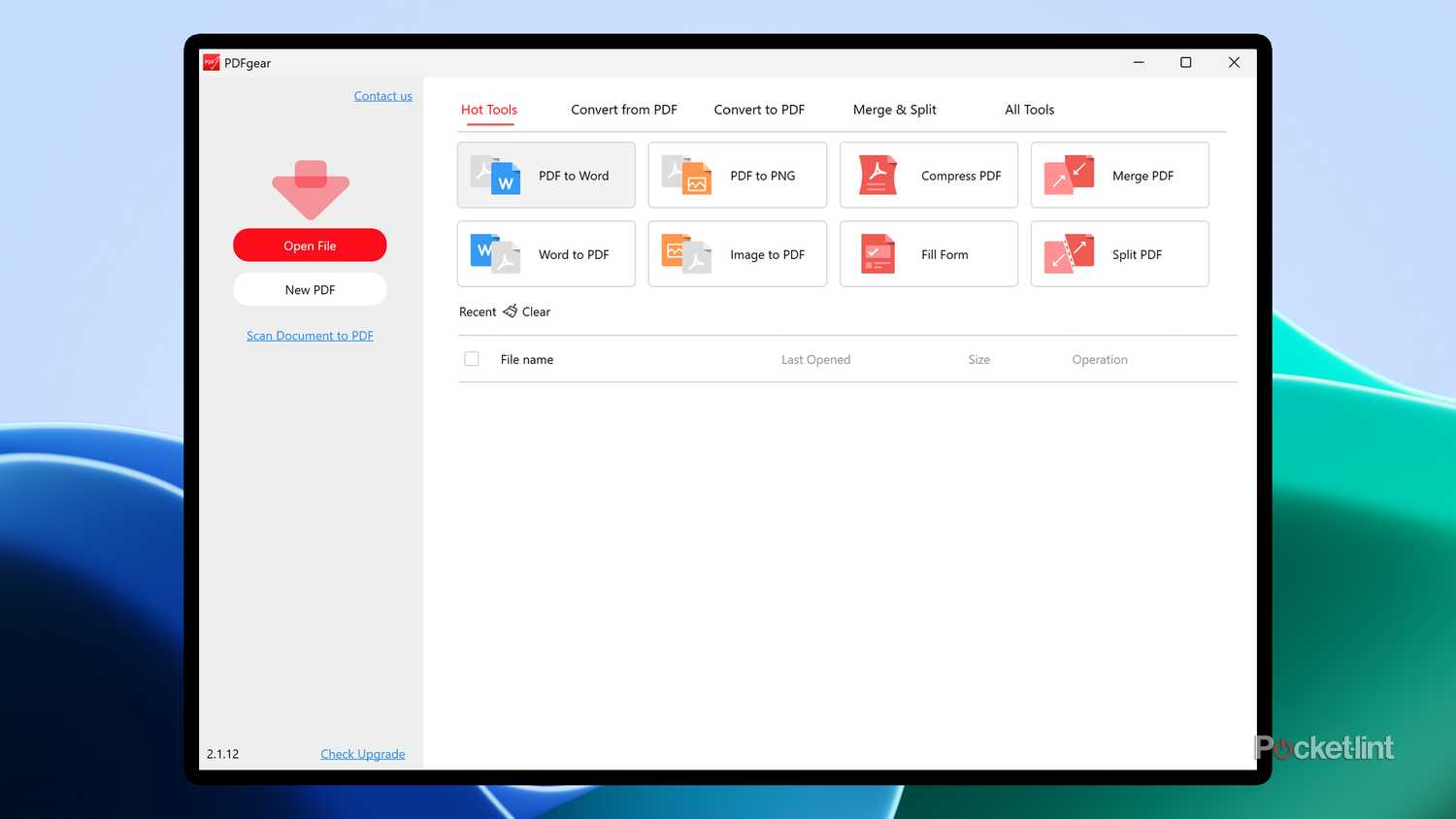View the All Tools tab
1456x819 pixels.
pyautogui.click(x=1029, y=110)
